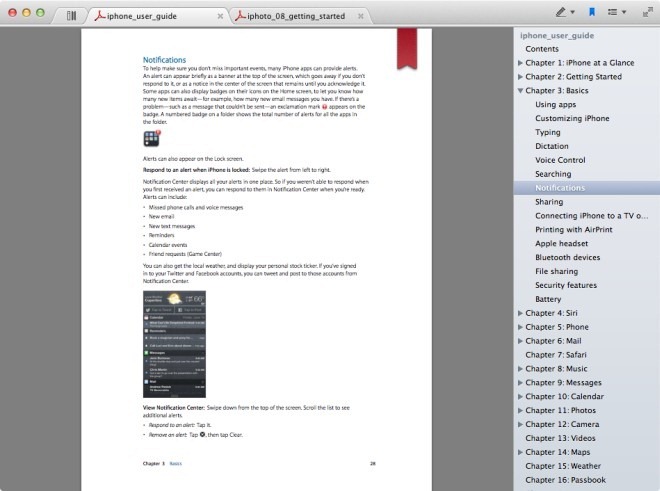Click the green zoom window button
The image size is (660, 491).
[x=40, y=13]
